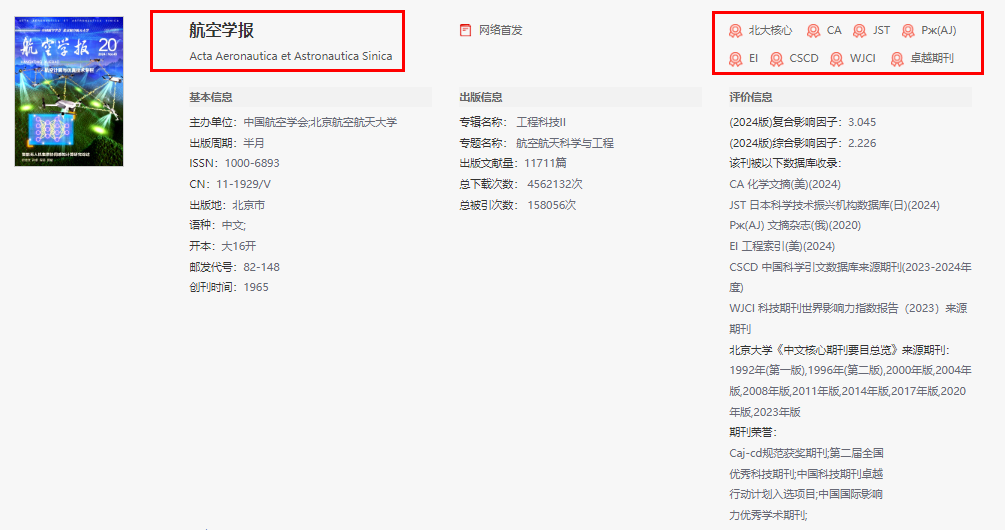
Task: Click the 创刊时间 1965 line
Action: point(229,287)
